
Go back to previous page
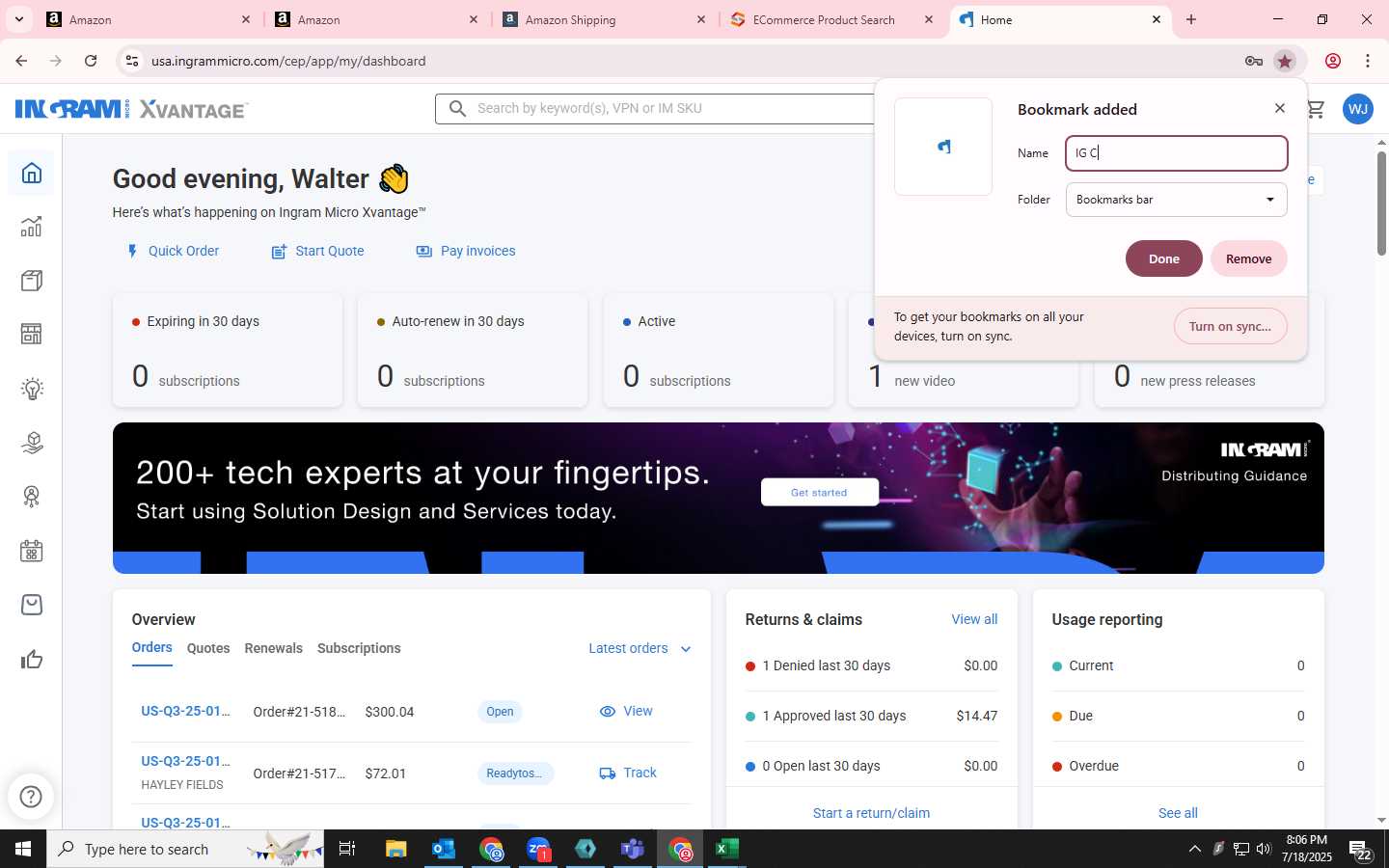pos(21,61)
